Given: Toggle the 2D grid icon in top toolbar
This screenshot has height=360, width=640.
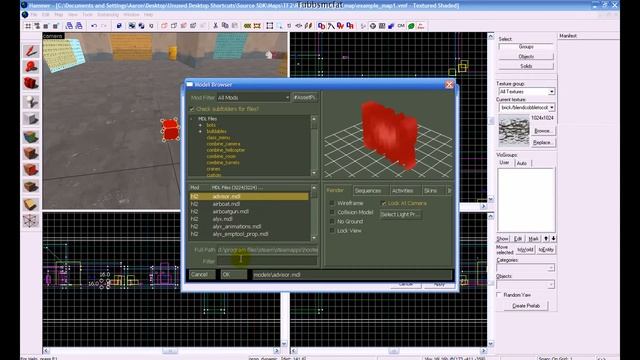Looking at the screenshot, I should (x=28, y=26).
